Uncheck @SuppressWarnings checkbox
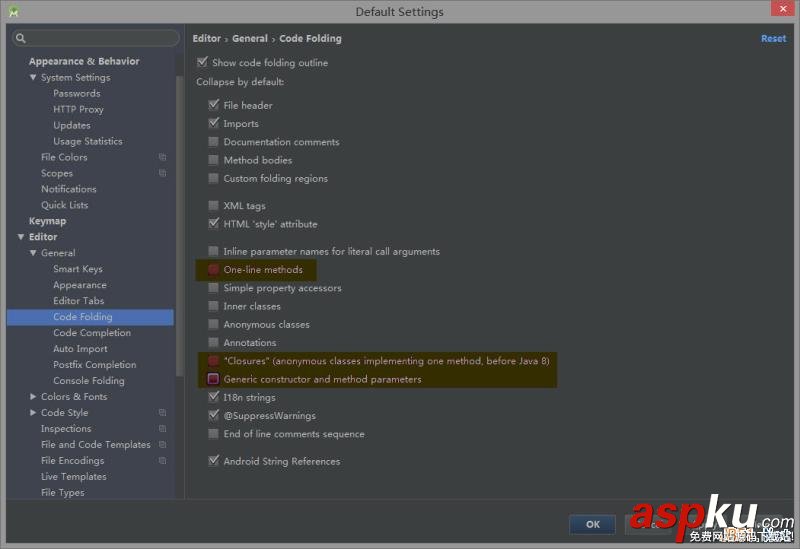This screenshot has width=800, height=549. pos(213,415)
